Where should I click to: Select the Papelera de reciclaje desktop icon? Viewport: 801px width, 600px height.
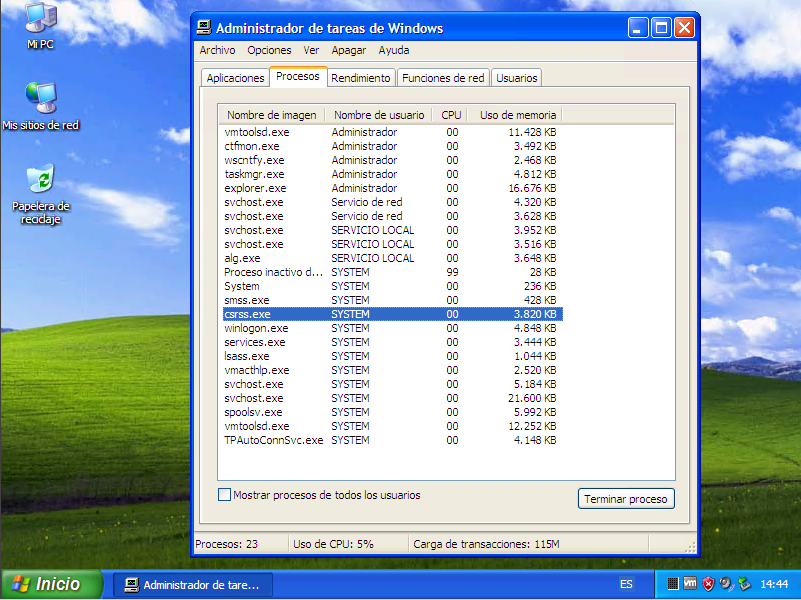(x=40, y=195)
